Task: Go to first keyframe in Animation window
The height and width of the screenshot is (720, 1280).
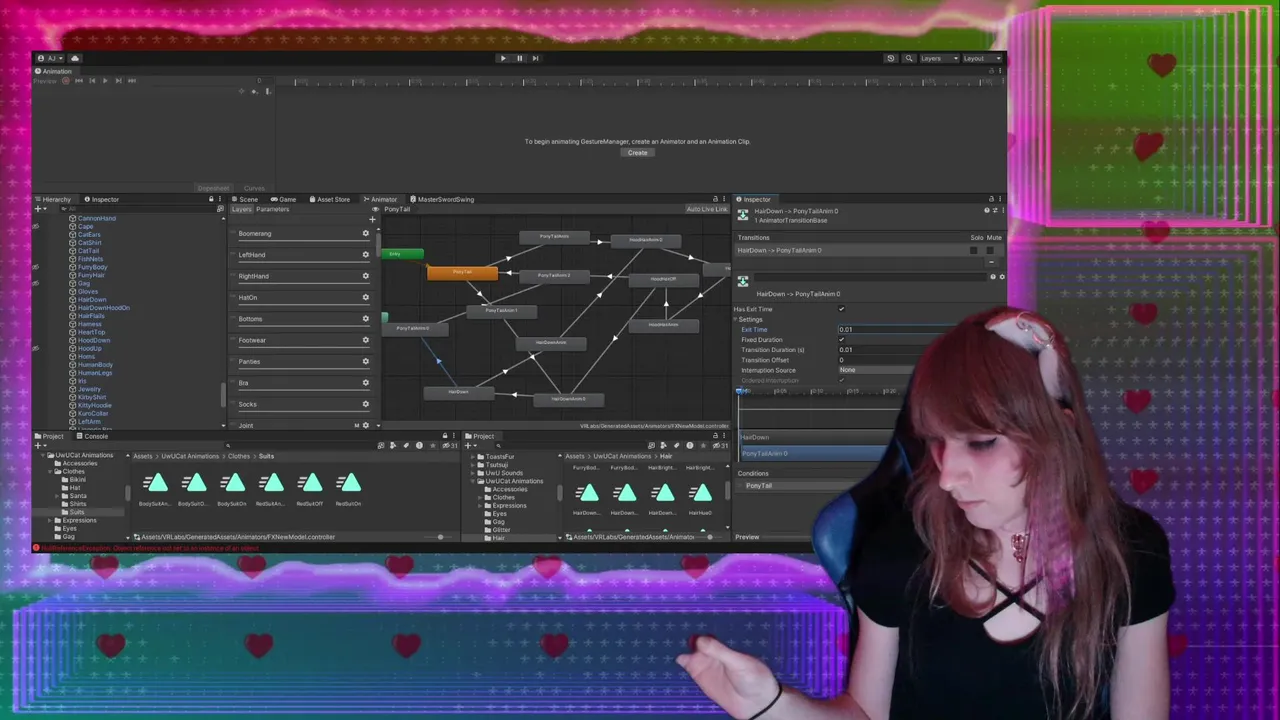Action: click(79, 81)
